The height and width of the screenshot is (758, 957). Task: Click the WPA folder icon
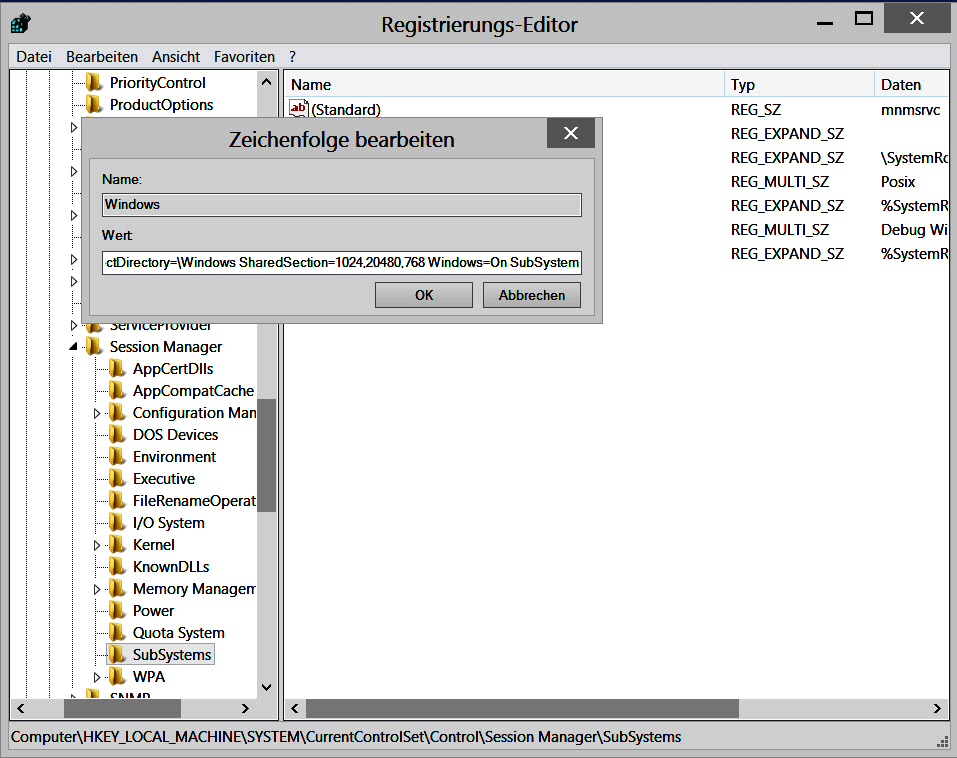click(117, 676)
